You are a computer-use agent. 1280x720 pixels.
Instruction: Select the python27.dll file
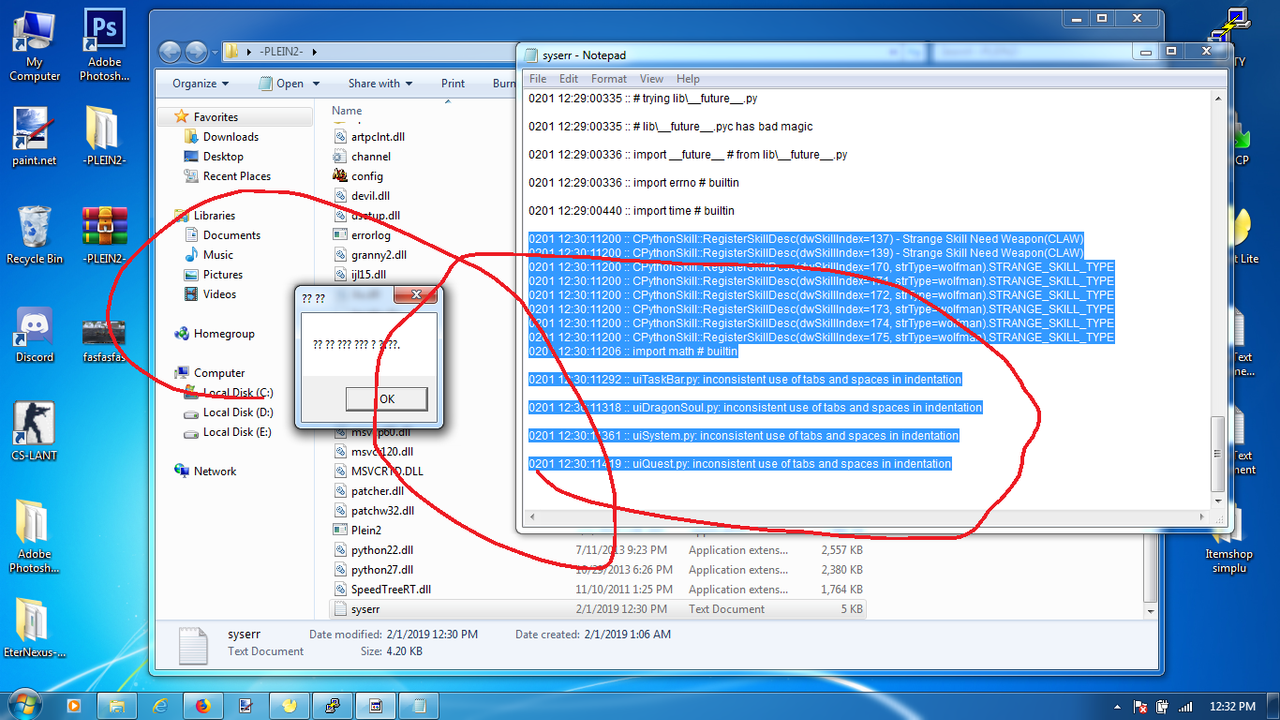[382, 570]
